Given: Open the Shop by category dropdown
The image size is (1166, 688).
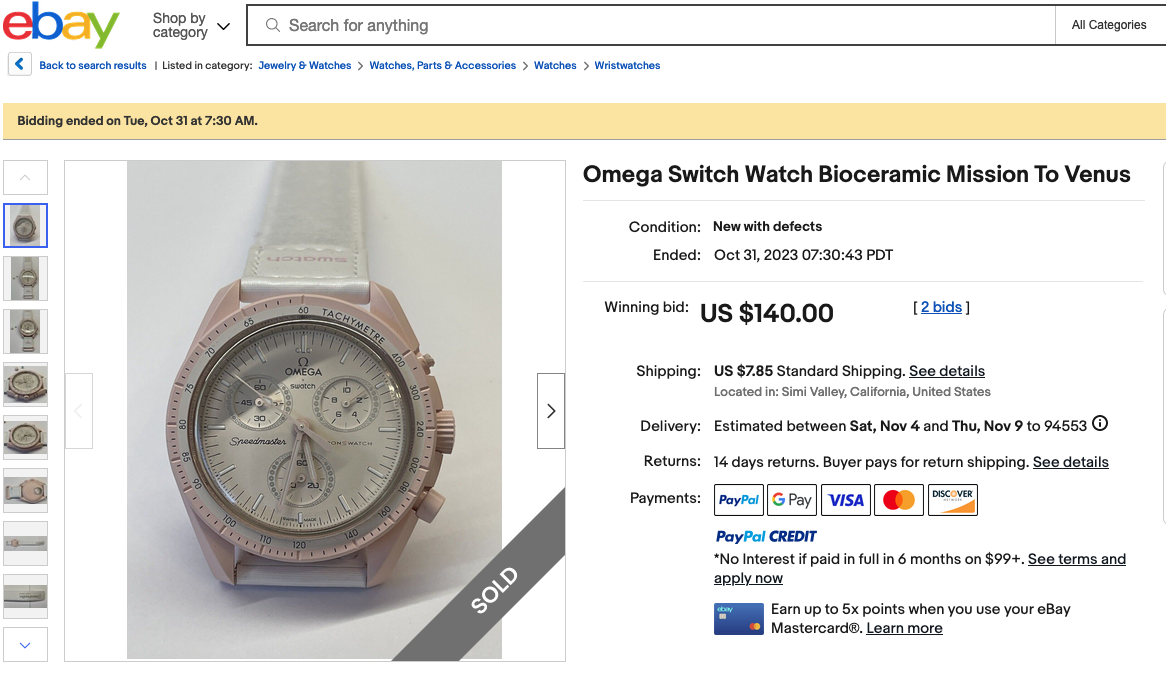Looking at the screenshot, I should 190,26.
